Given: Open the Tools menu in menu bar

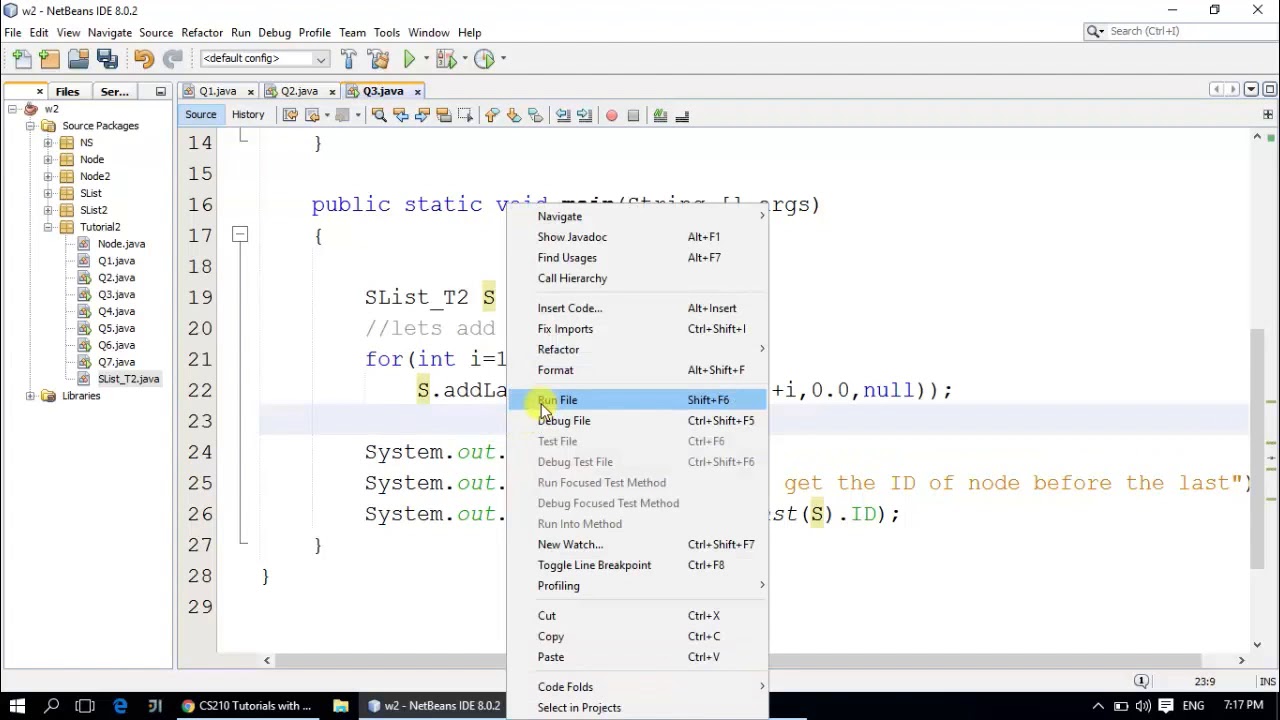Looking at the screenshot, I should (386, 32).
